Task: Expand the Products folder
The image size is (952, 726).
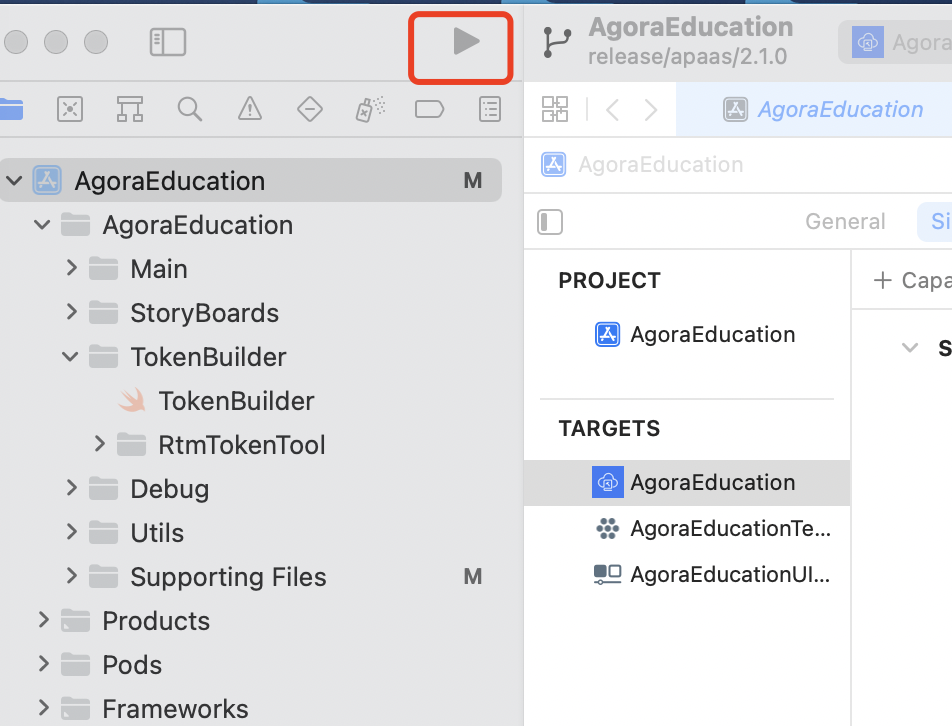Action: [43, 620]
